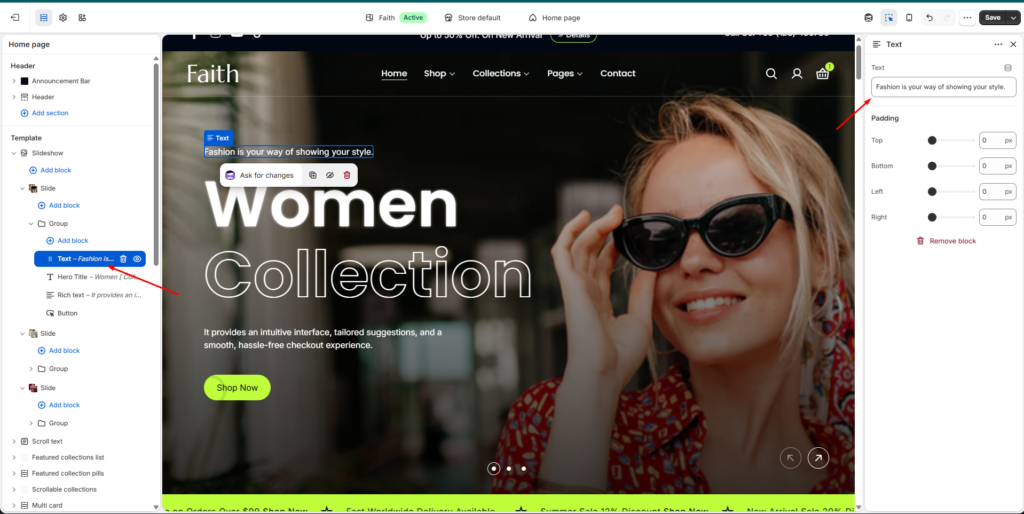Click the Redo arrow in top bar
Image resolution: width=1024 pixels, height=514 pixels.
pyautogui.click(x=947, y=18)
